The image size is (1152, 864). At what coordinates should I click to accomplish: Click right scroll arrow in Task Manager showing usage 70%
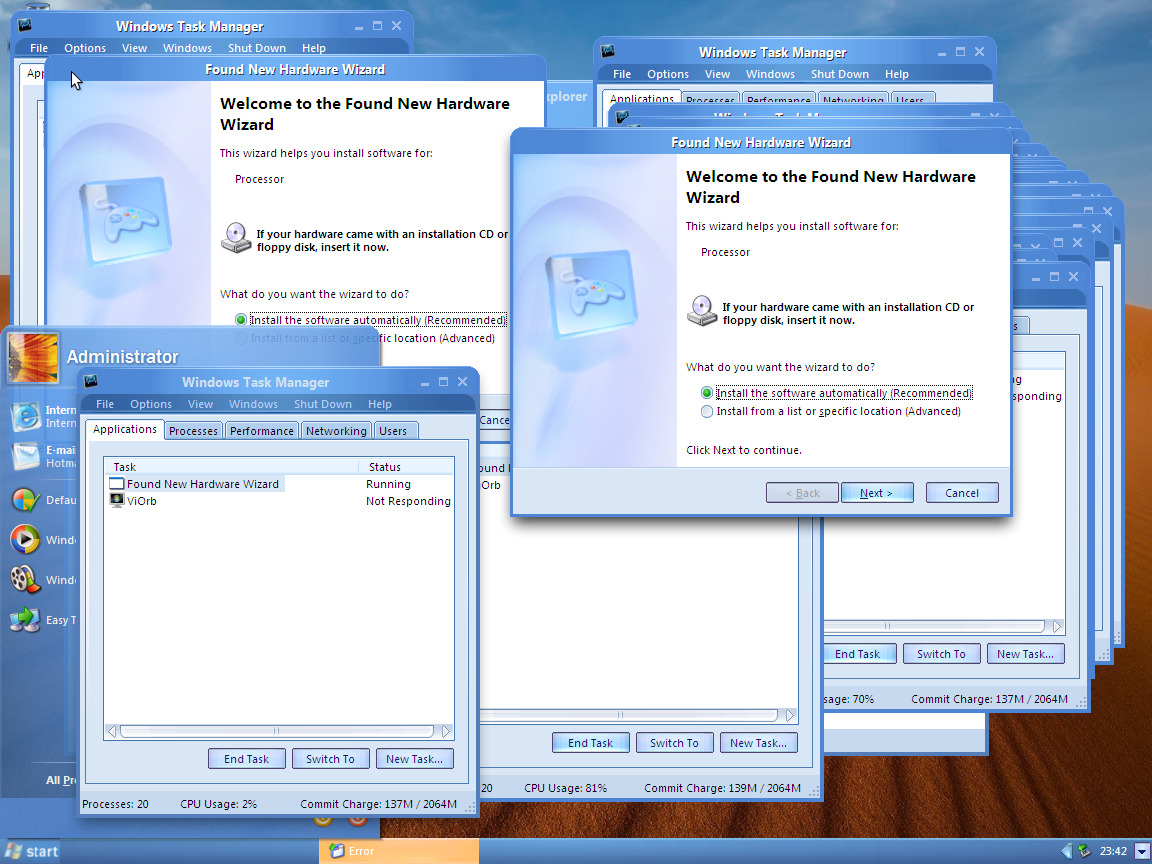click(1056, 626)
